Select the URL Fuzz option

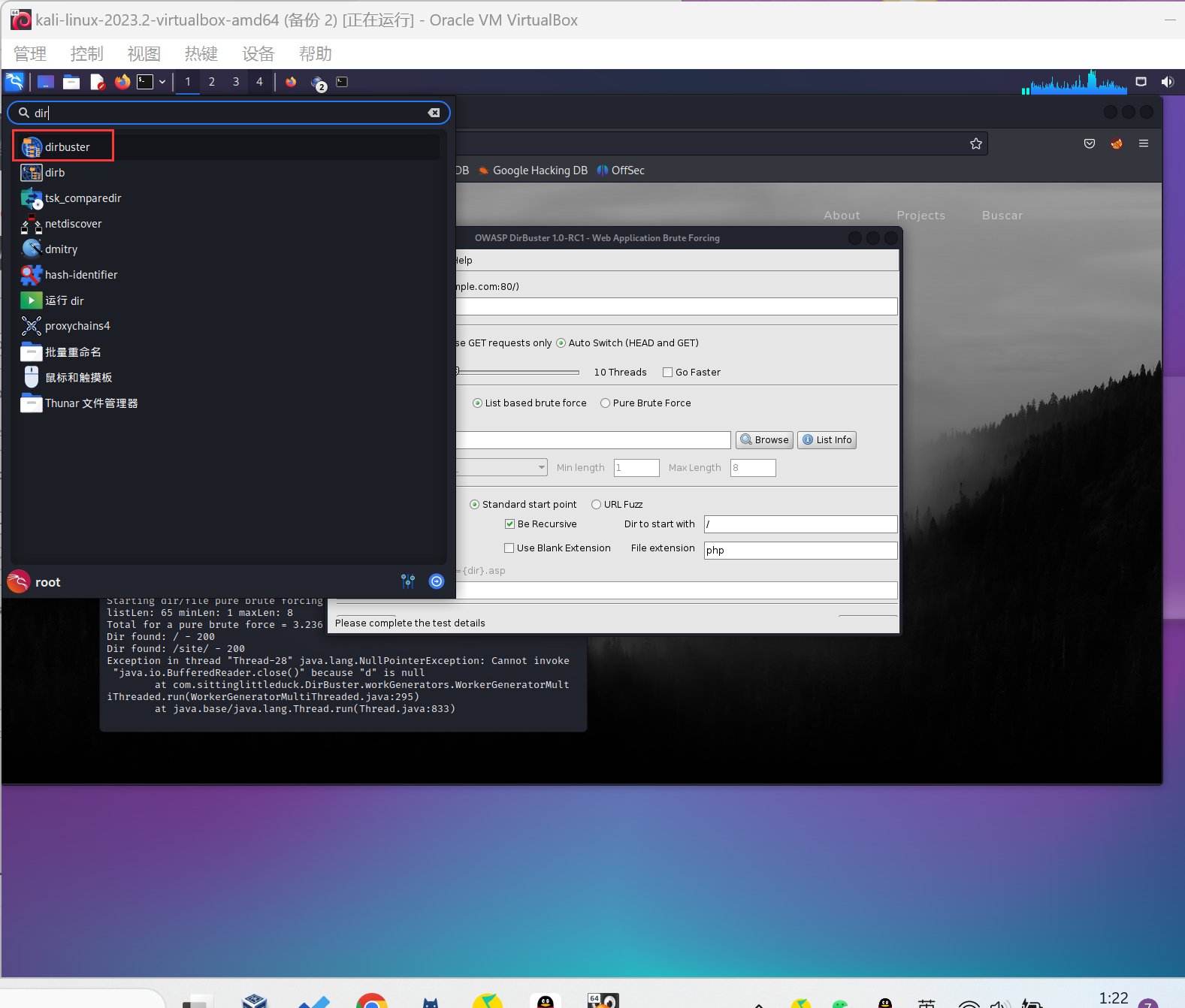(617, 505)
